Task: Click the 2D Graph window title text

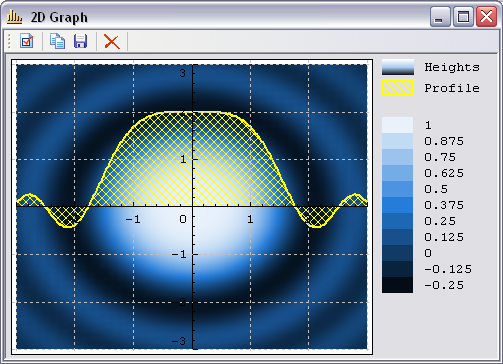Action: click(59, 17)
